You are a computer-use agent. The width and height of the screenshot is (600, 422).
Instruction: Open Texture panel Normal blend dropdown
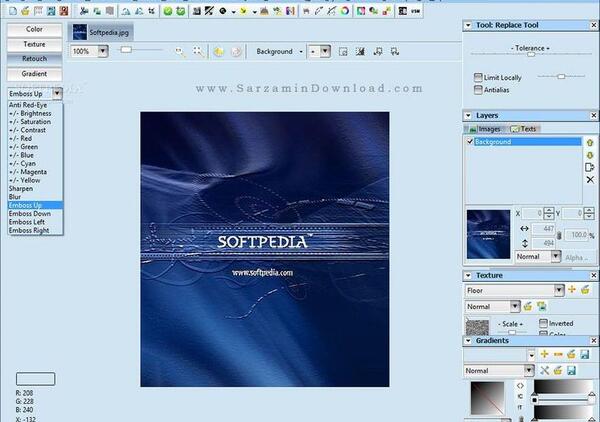pos(515,306)
